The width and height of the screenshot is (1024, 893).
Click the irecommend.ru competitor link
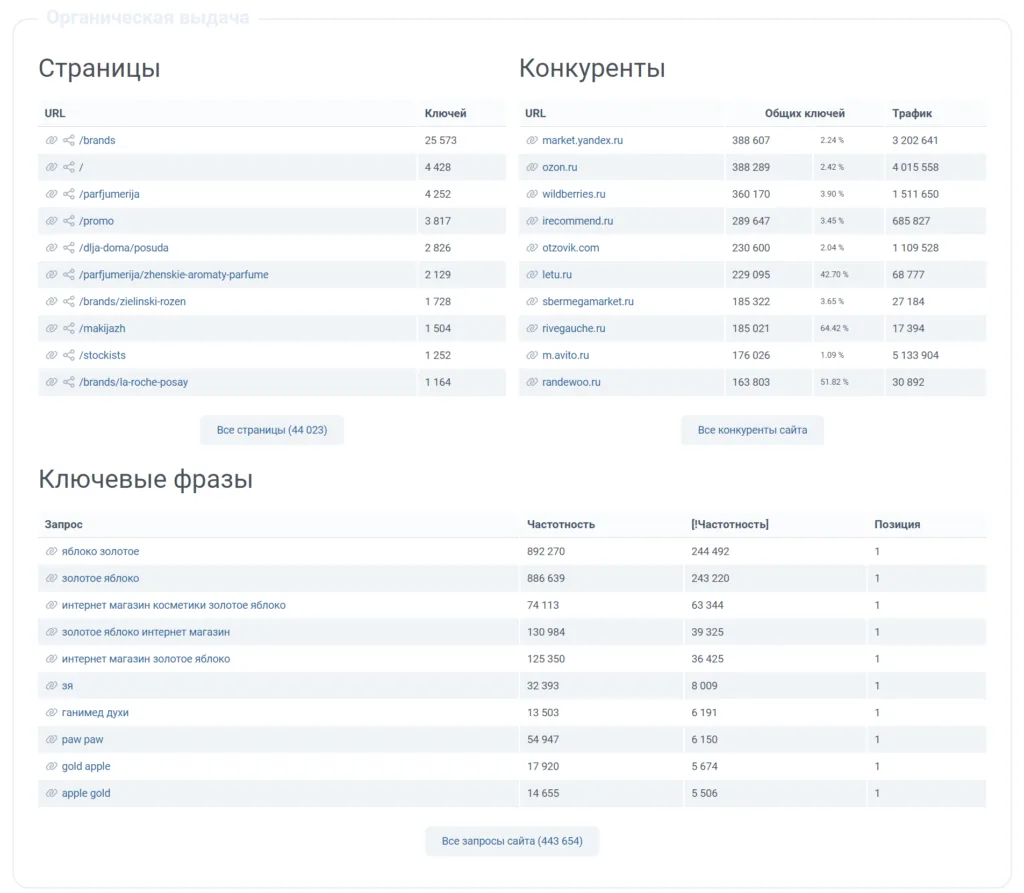[x=577, y=221]
